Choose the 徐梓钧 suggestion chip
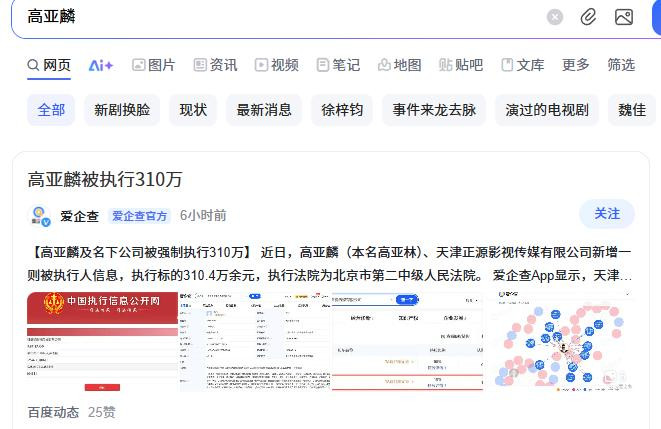This screenshot has height=429, width=661. [x=342, y=110]
